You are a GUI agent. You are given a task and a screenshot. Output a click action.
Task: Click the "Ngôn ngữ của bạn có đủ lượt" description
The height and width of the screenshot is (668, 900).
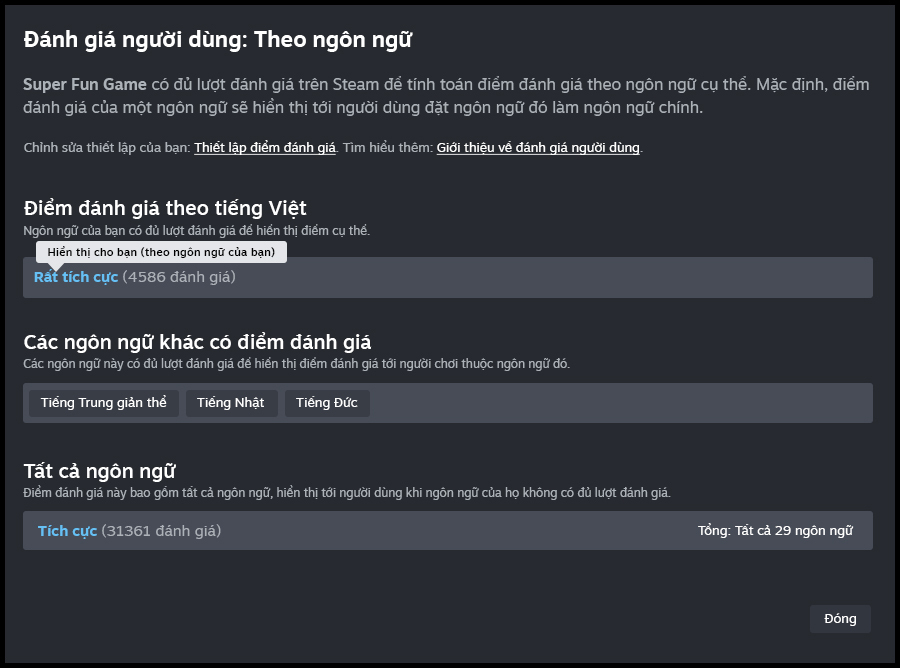197,231
